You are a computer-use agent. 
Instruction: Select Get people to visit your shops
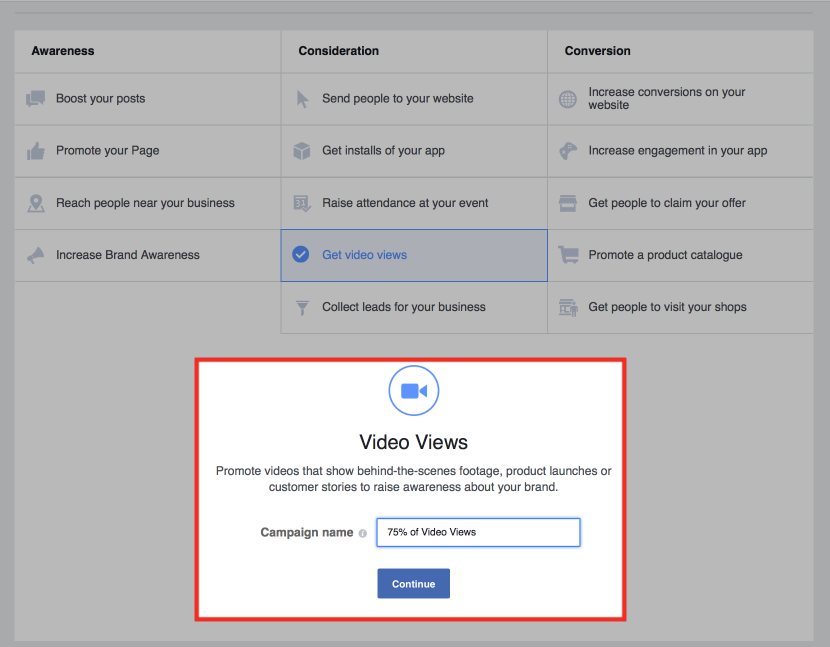[x=680, y=308]
